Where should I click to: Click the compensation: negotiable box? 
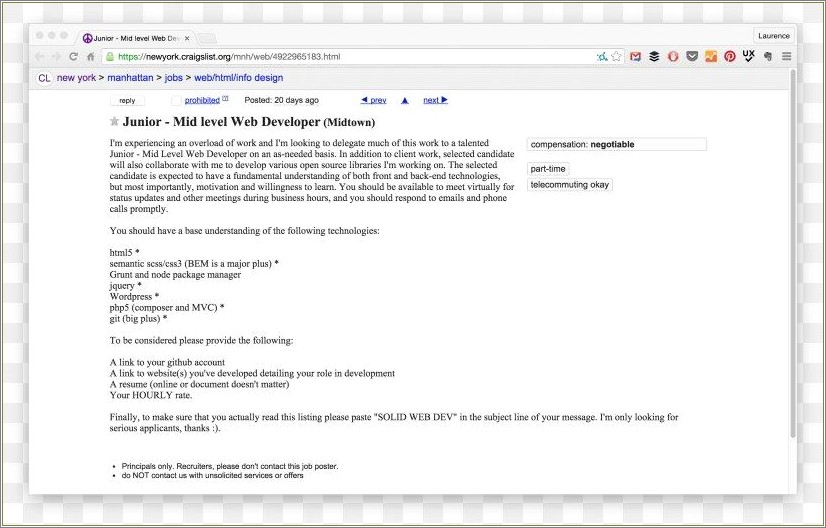click(x=616, y=144)
